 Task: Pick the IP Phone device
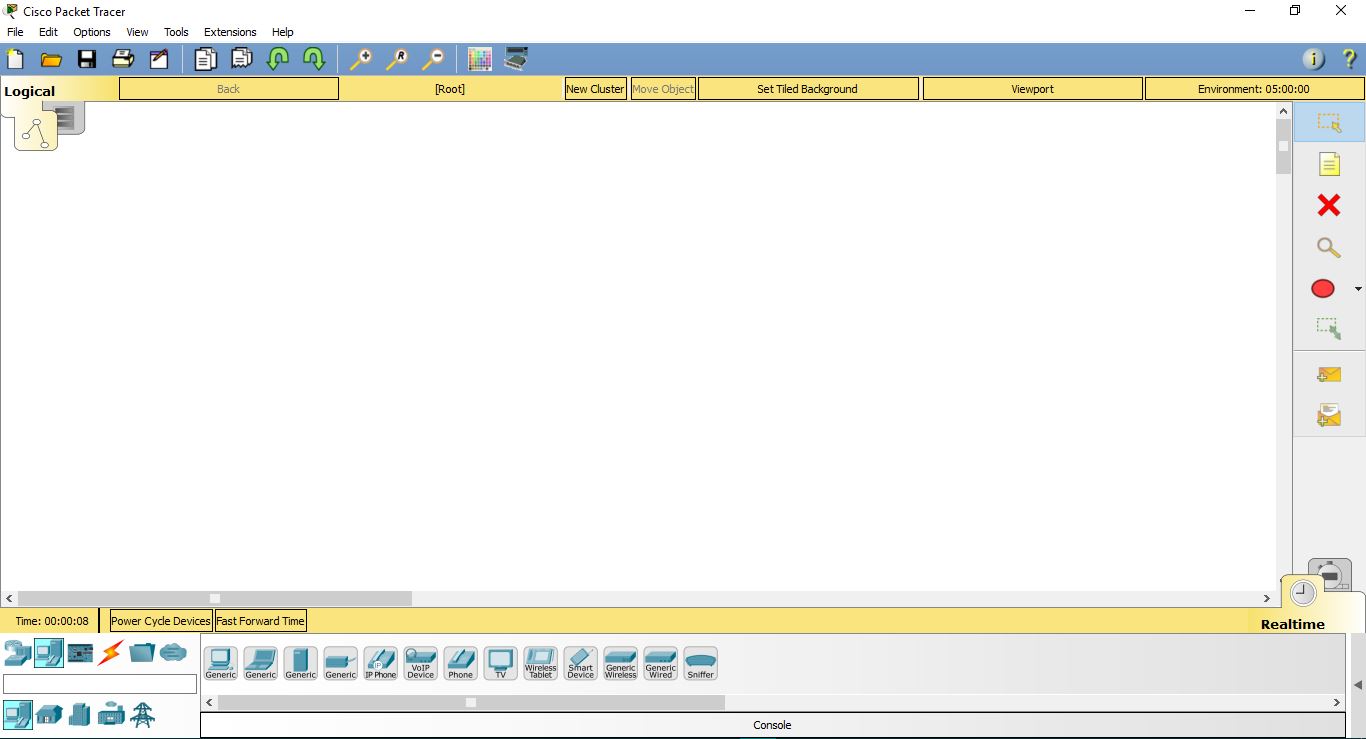381,664
